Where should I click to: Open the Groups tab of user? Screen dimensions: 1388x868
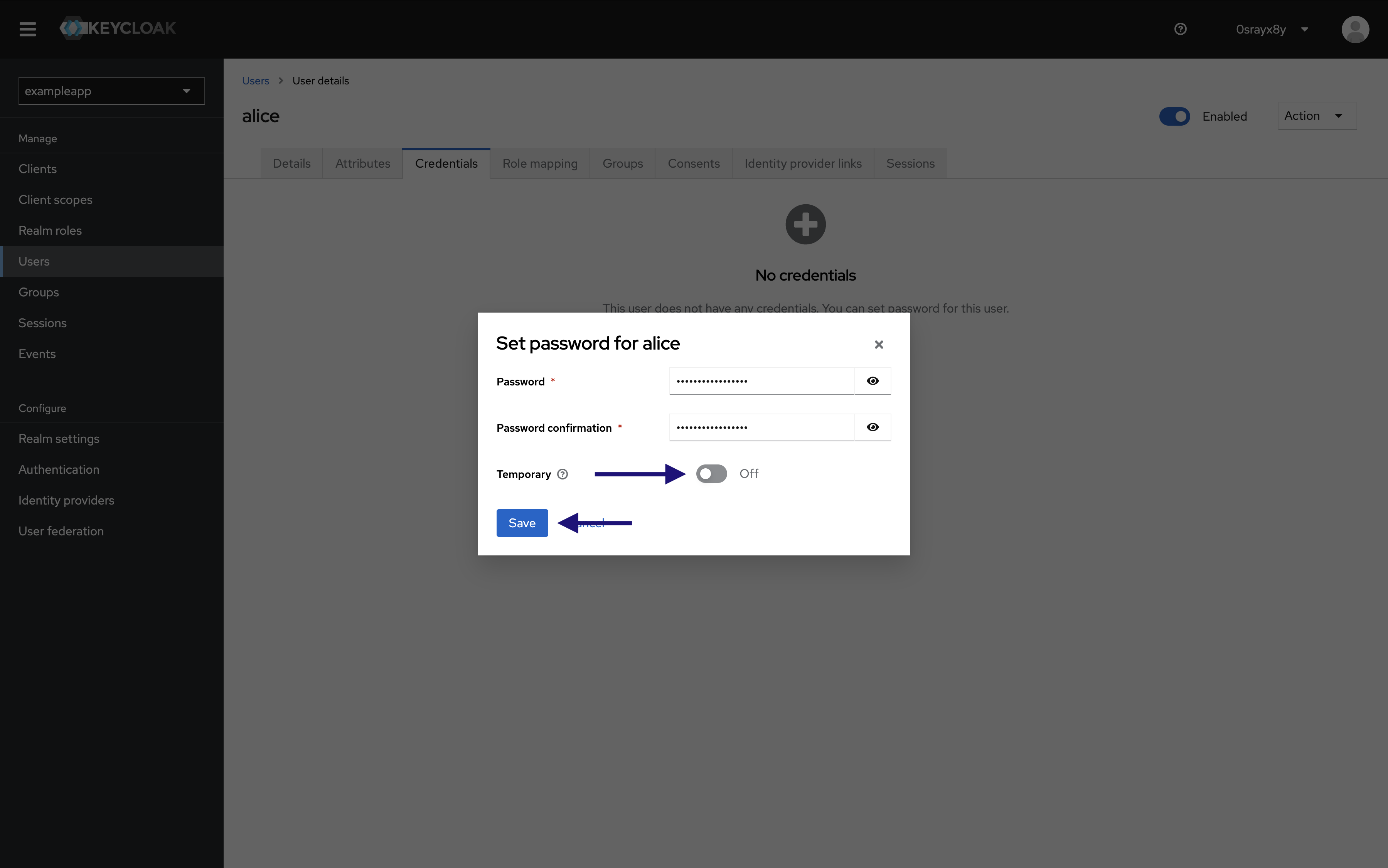(x=623, y=163)
